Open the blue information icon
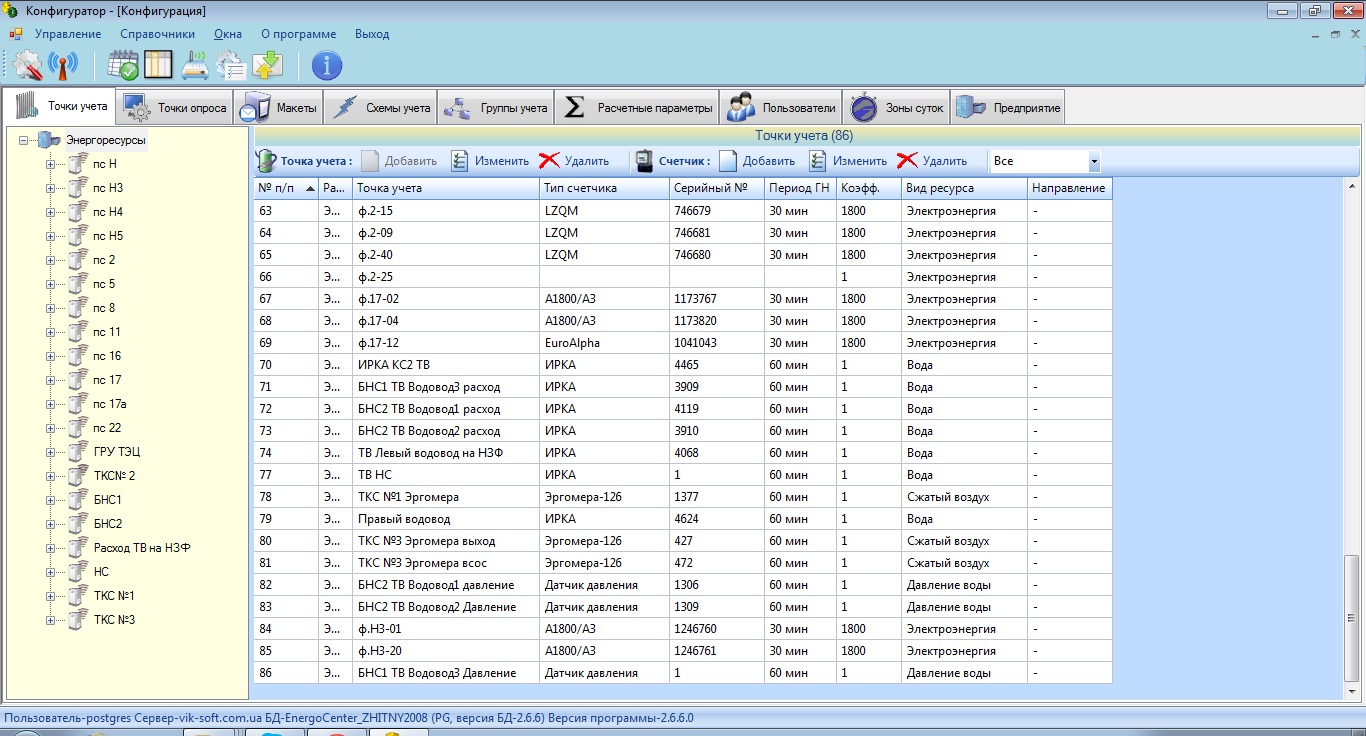Viewport: 1366px width, 736px height. tap(327, 66)
